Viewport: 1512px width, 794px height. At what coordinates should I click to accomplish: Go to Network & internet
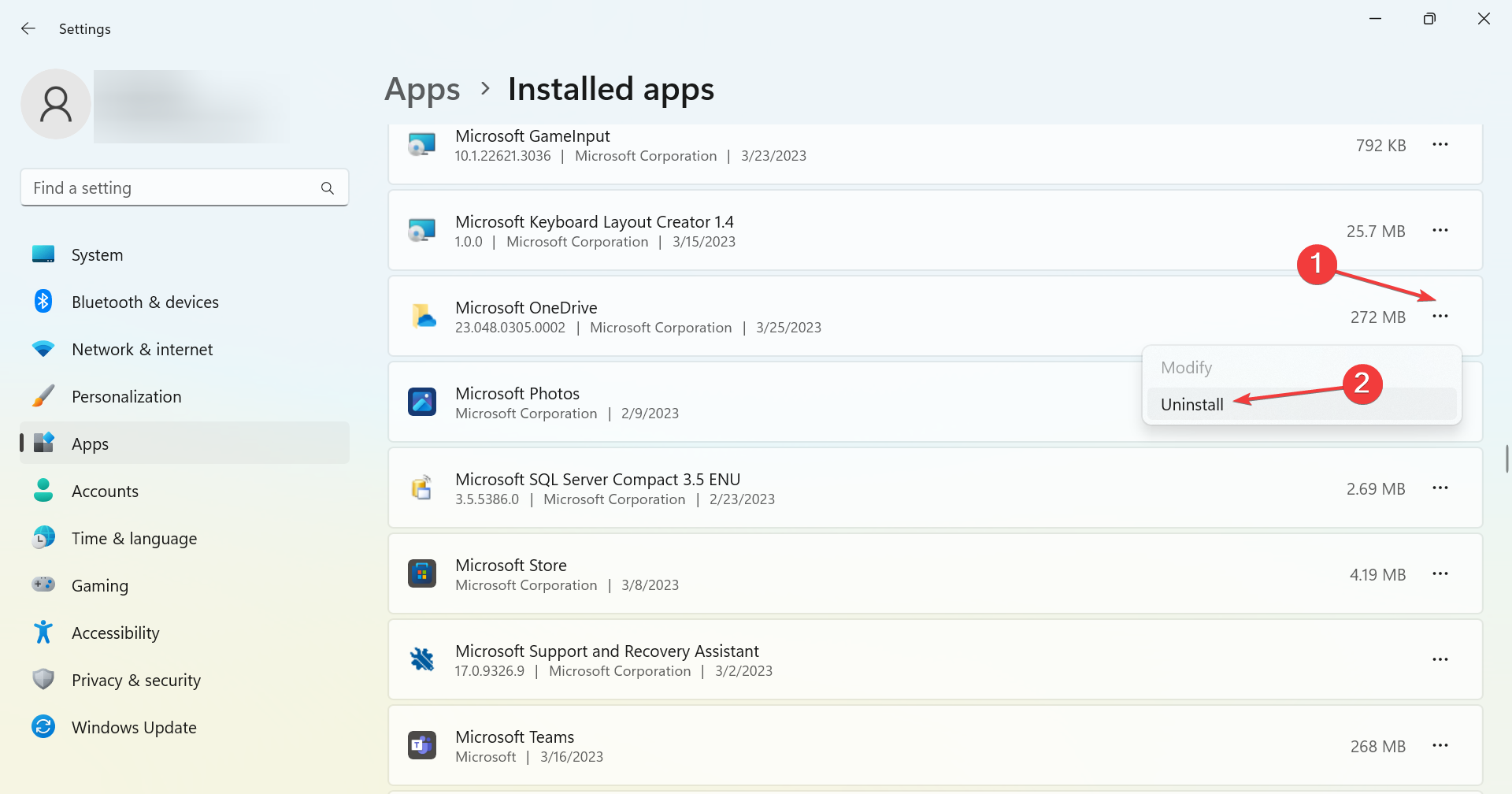184,349
